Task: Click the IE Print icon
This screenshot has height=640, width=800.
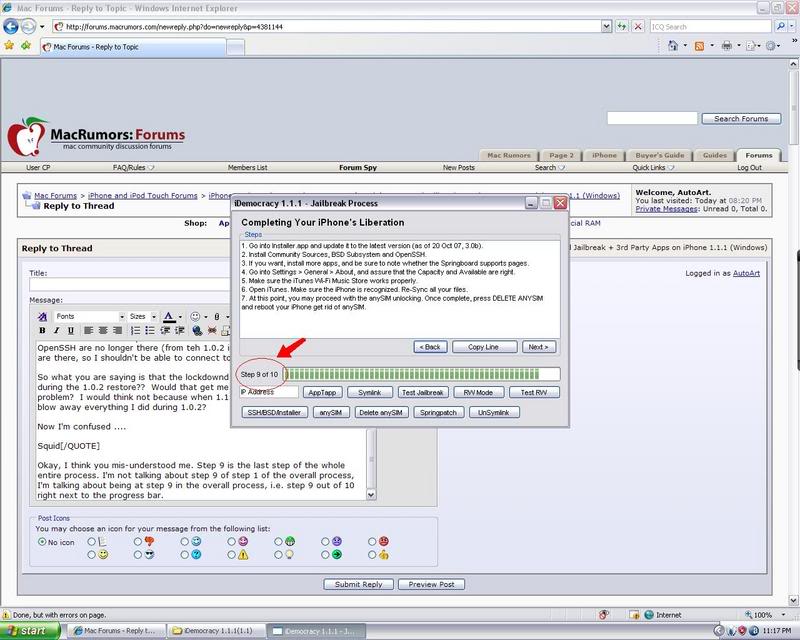Action: [x=727, y=46]
